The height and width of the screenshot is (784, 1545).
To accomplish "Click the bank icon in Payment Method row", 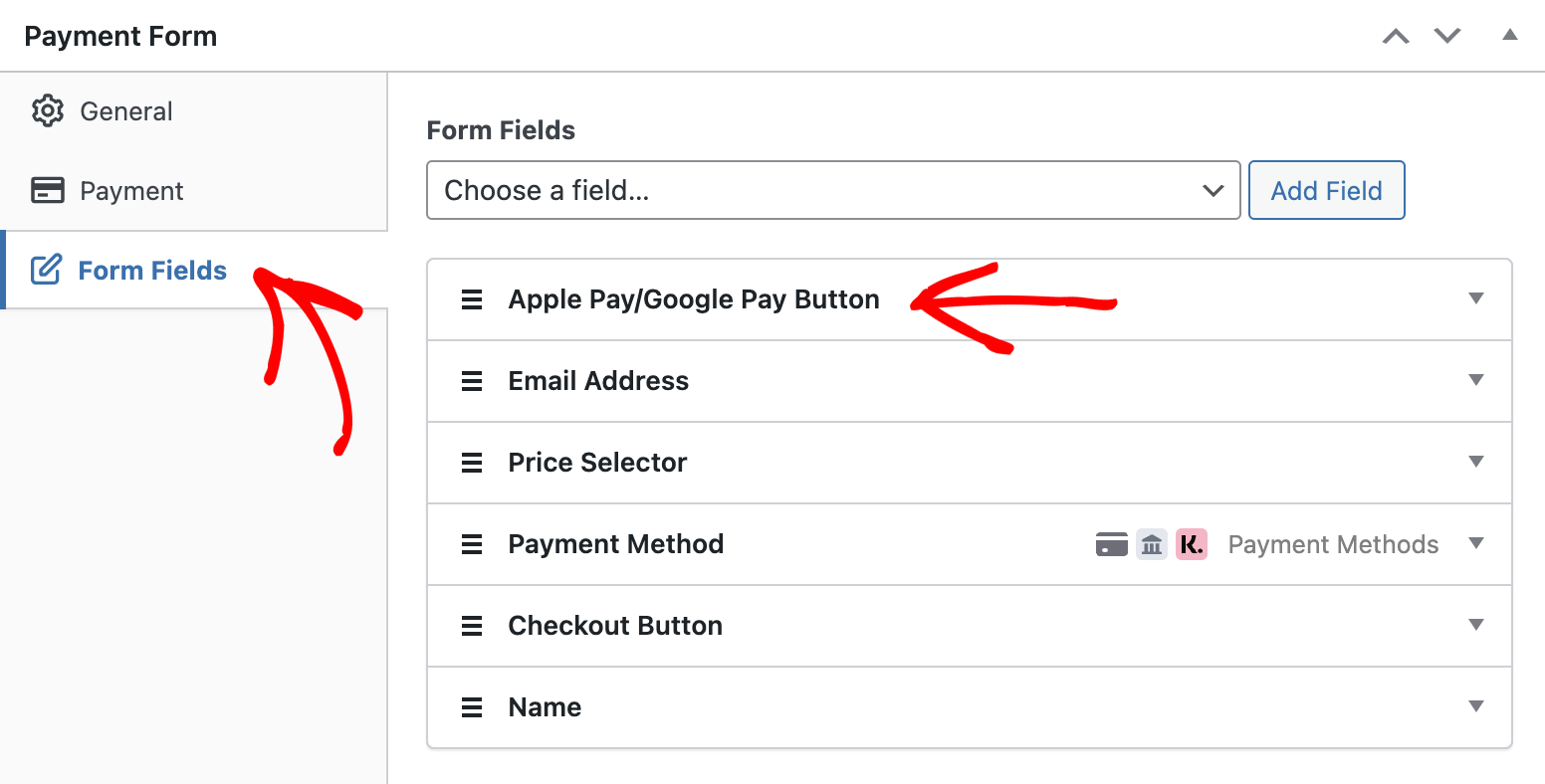I will 1152,544.
